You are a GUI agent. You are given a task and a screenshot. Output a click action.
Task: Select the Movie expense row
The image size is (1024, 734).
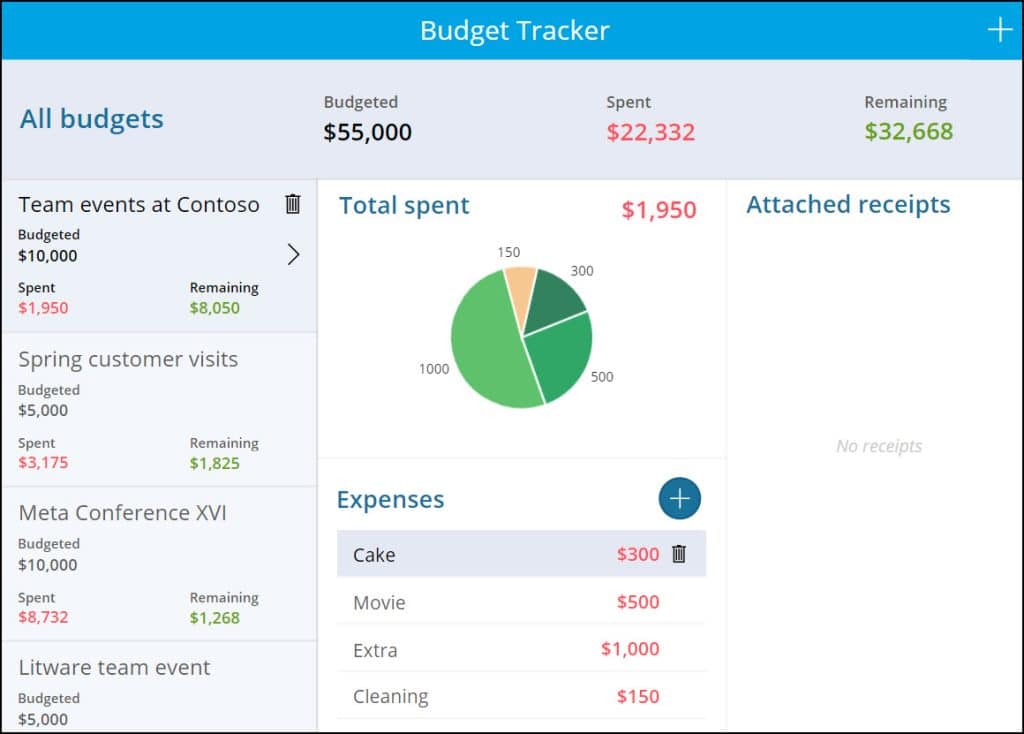tap(521, 601)
